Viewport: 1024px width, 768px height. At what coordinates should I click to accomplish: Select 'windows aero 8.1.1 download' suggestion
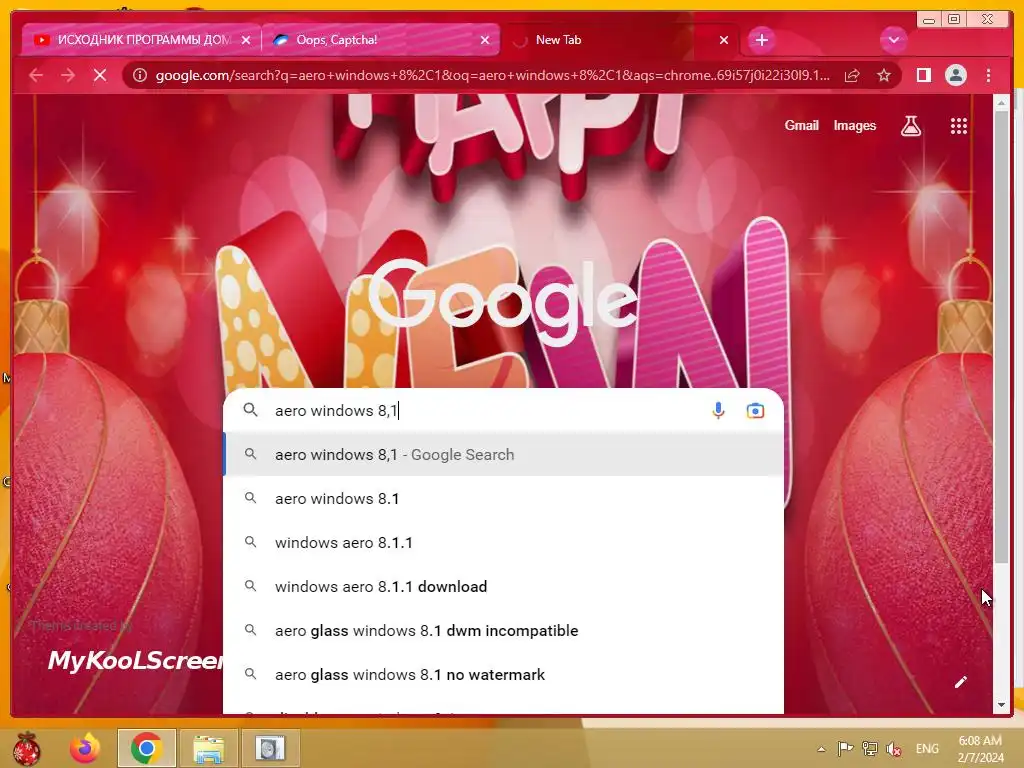503,586
